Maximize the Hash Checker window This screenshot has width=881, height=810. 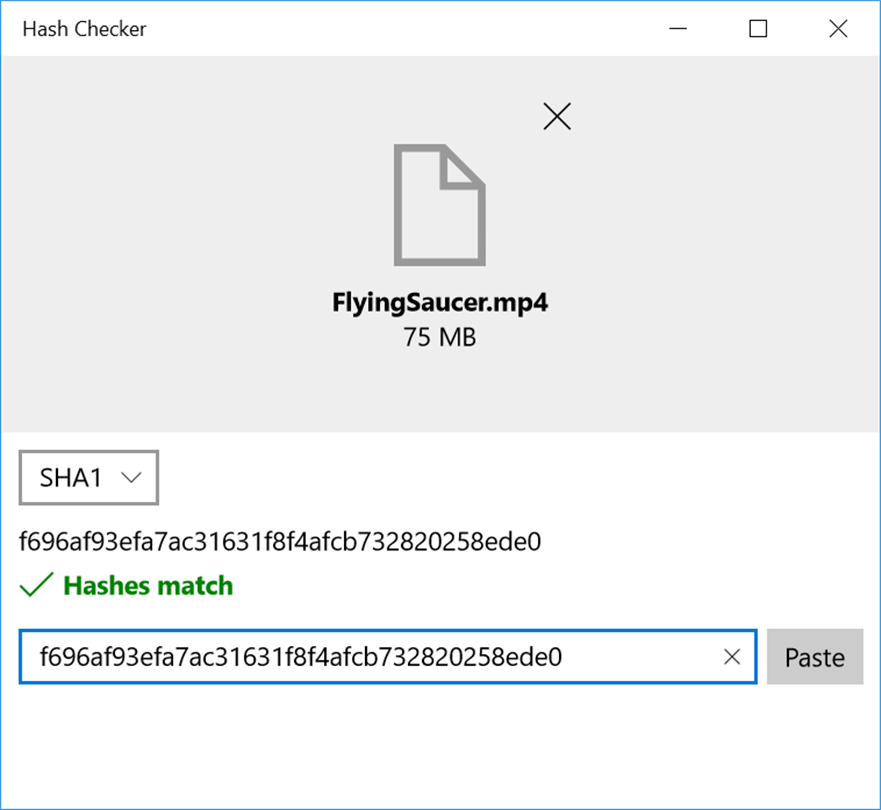coord(758,28)
